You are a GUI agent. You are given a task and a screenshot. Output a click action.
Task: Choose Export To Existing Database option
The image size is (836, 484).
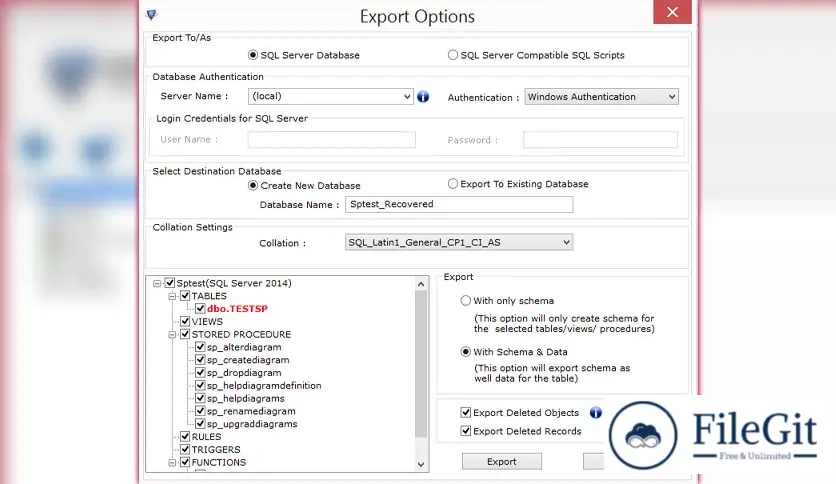(453, 183)
